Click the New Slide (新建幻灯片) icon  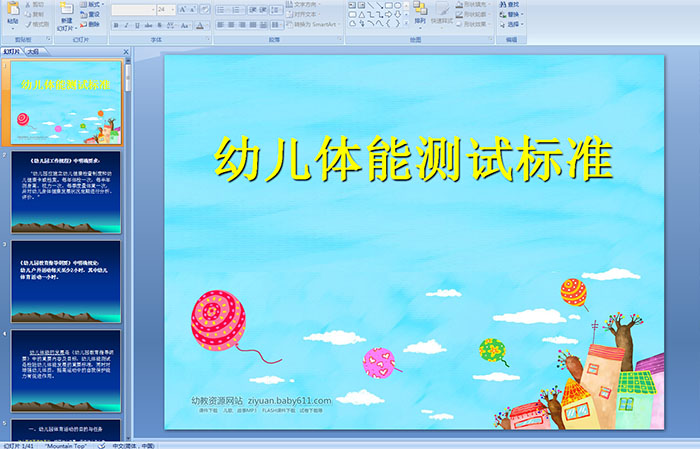coord(66,9)
